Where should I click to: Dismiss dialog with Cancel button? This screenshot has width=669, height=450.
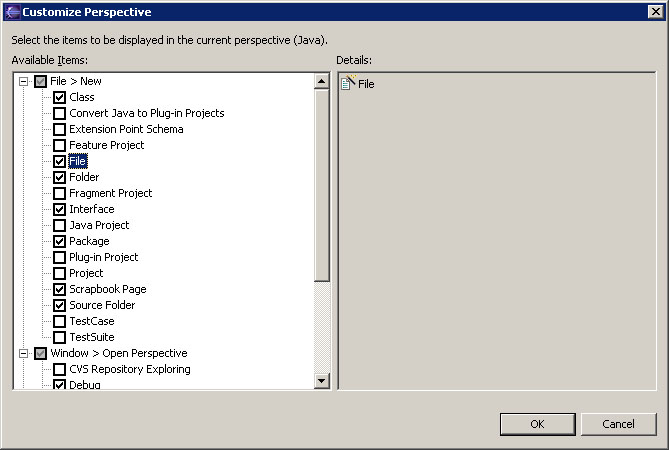[618, 424]
